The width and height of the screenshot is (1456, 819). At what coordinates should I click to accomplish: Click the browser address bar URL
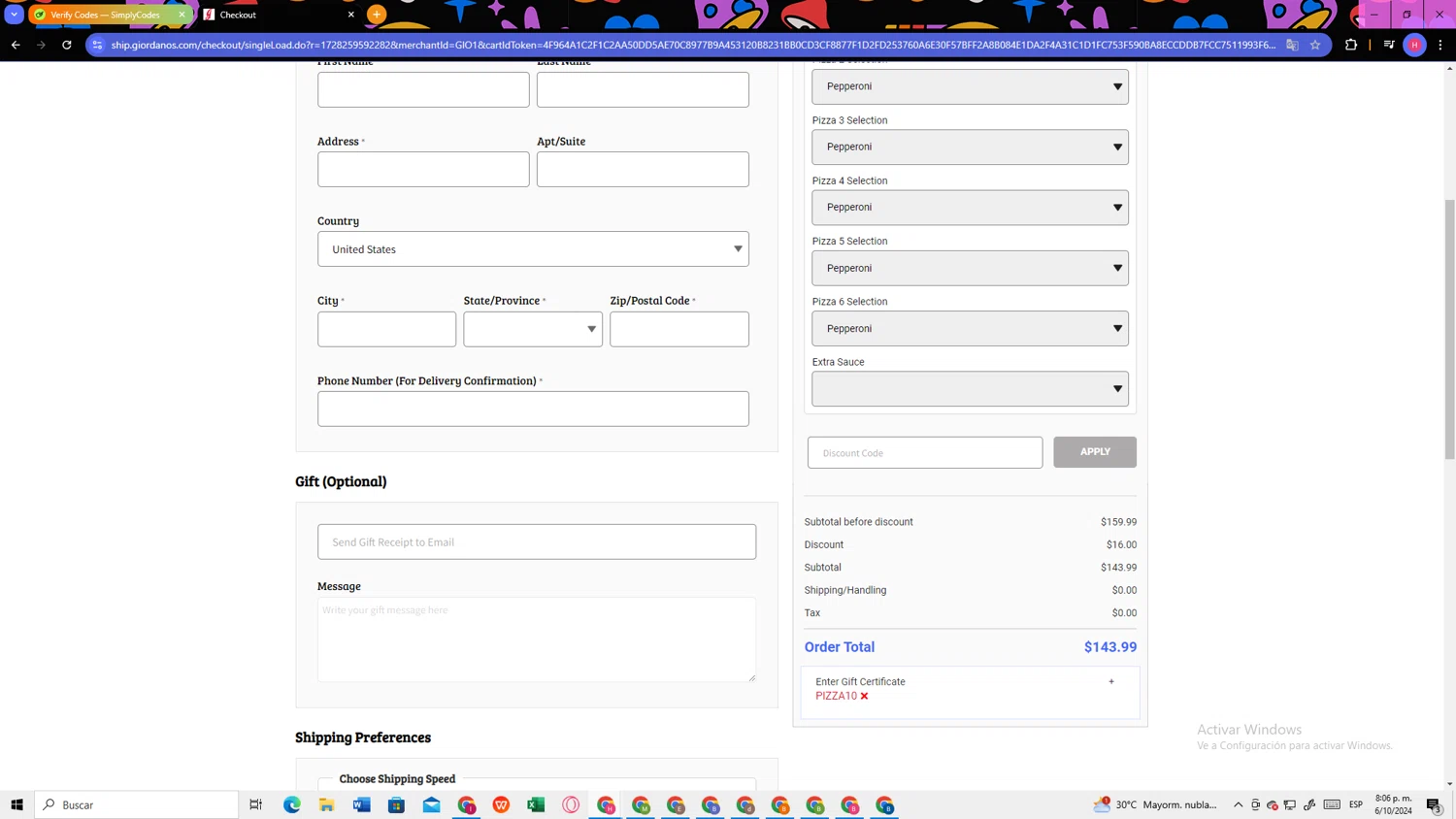pos(693,45)
